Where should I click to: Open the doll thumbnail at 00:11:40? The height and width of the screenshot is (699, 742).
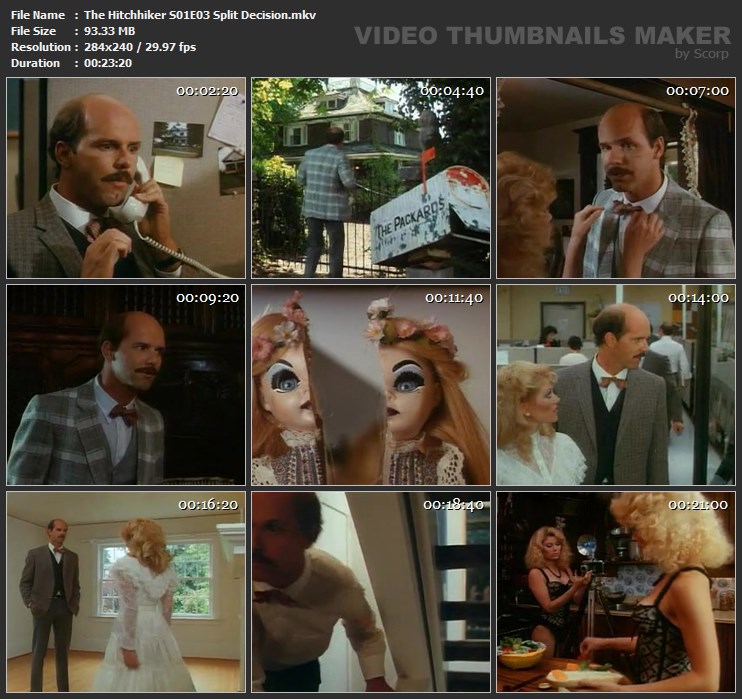tap(371, 385)
